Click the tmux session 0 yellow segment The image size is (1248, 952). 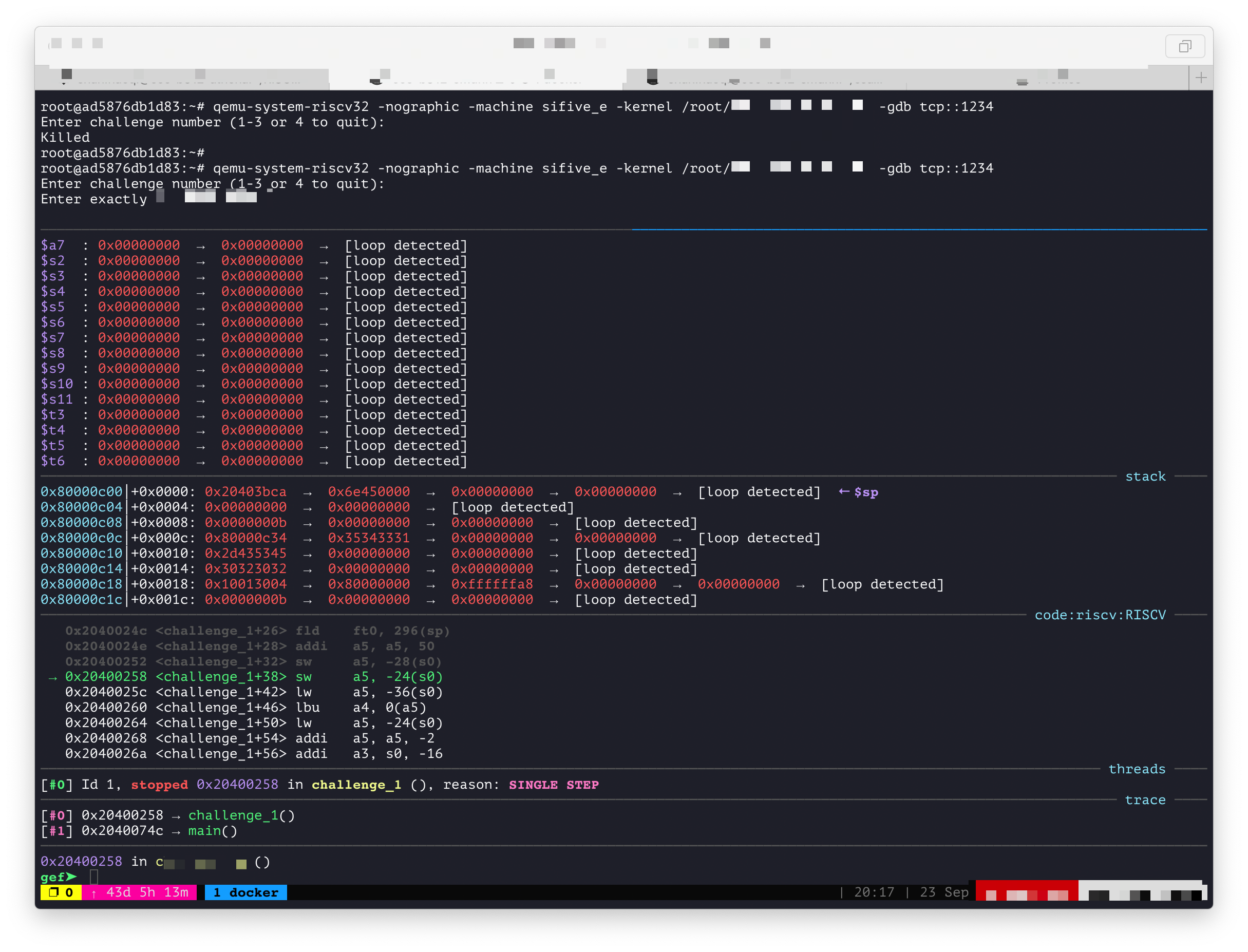(61, 892)
